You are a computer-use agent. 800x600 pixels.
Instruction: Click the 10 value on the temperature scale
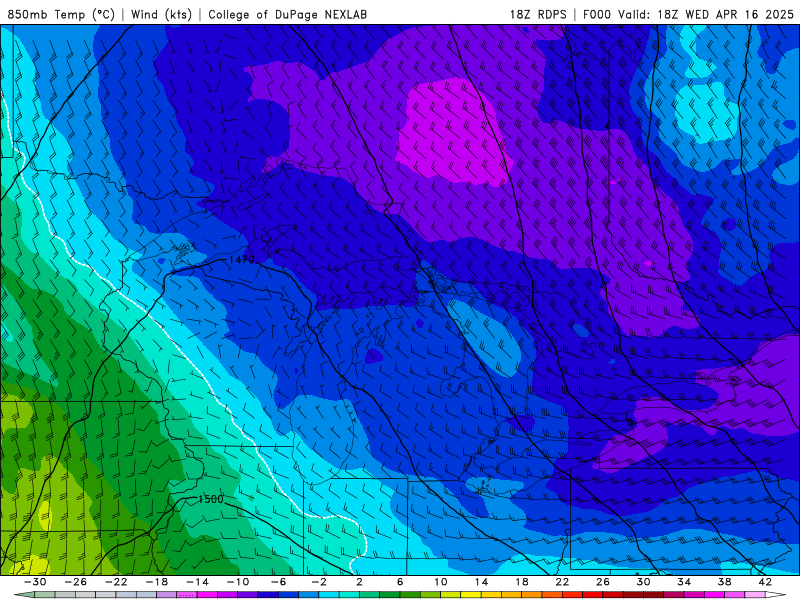click(x=440, y=582)
